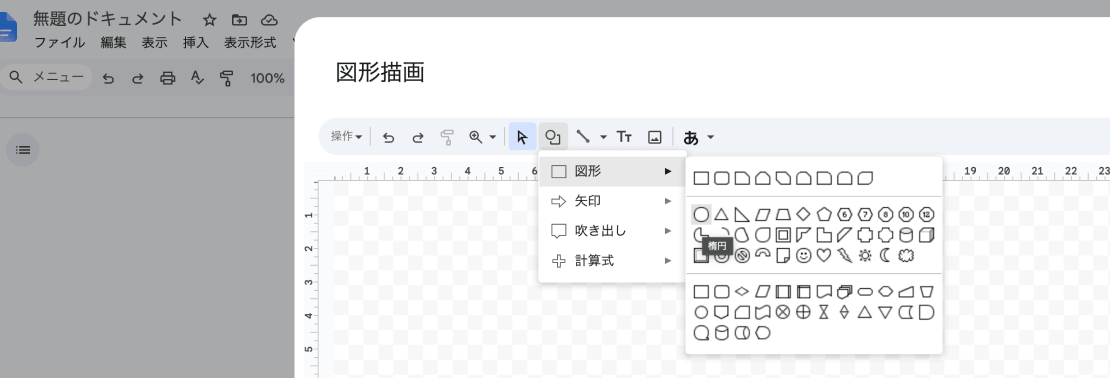Insert the diamond shape from the basic shapes row

[x=803, y=214]
